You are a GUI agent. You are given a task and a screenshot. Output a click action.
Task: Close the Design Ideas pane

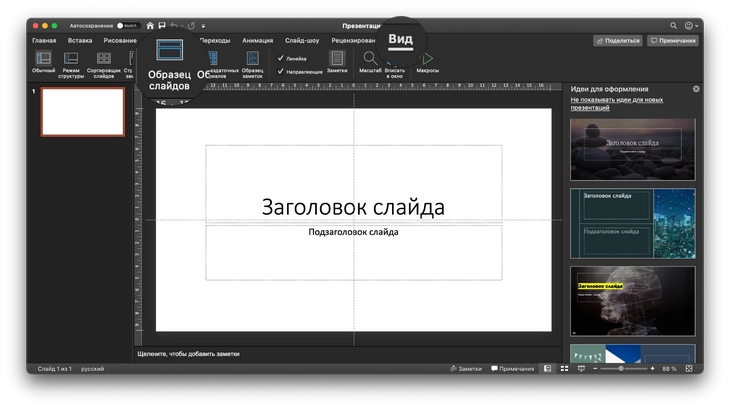pos(696,89)
